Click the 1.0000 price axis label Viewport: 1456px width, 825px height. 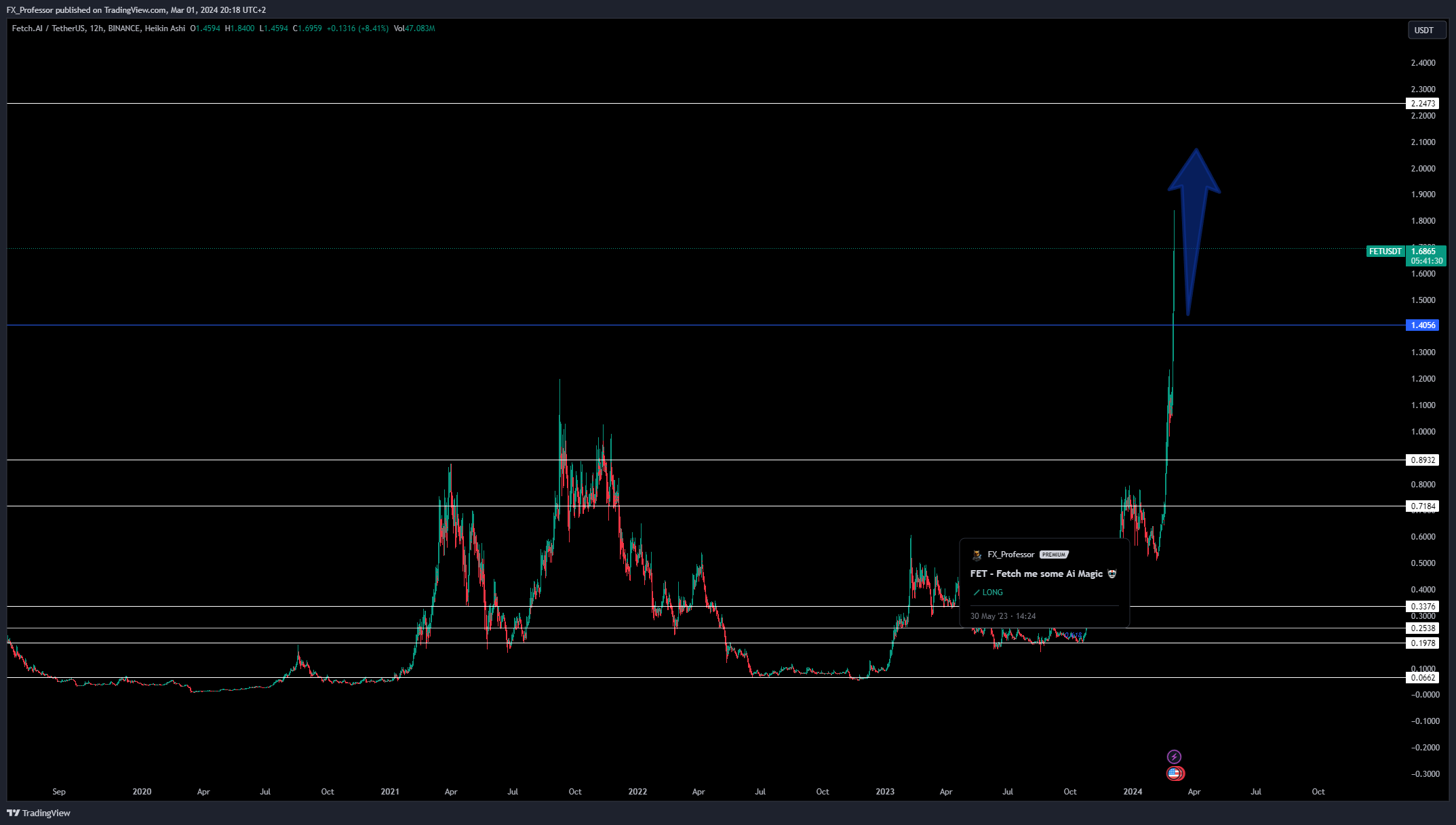coord(1423,432)
